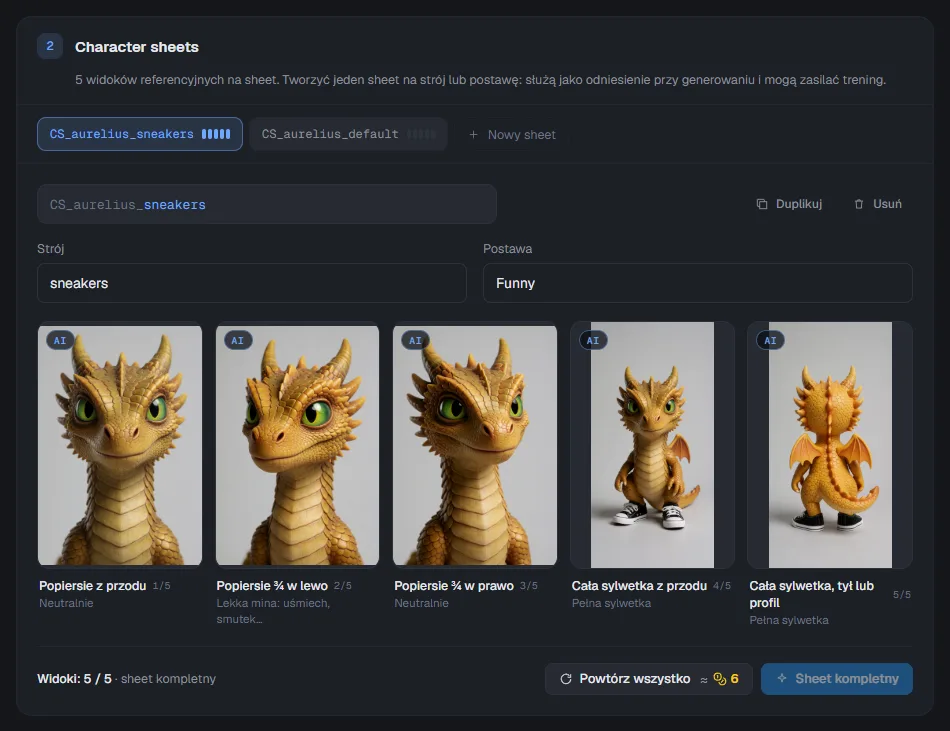
Task: Click the AI badge on Popiersie ¾ w lewo
Action: (x=238, y=340)
